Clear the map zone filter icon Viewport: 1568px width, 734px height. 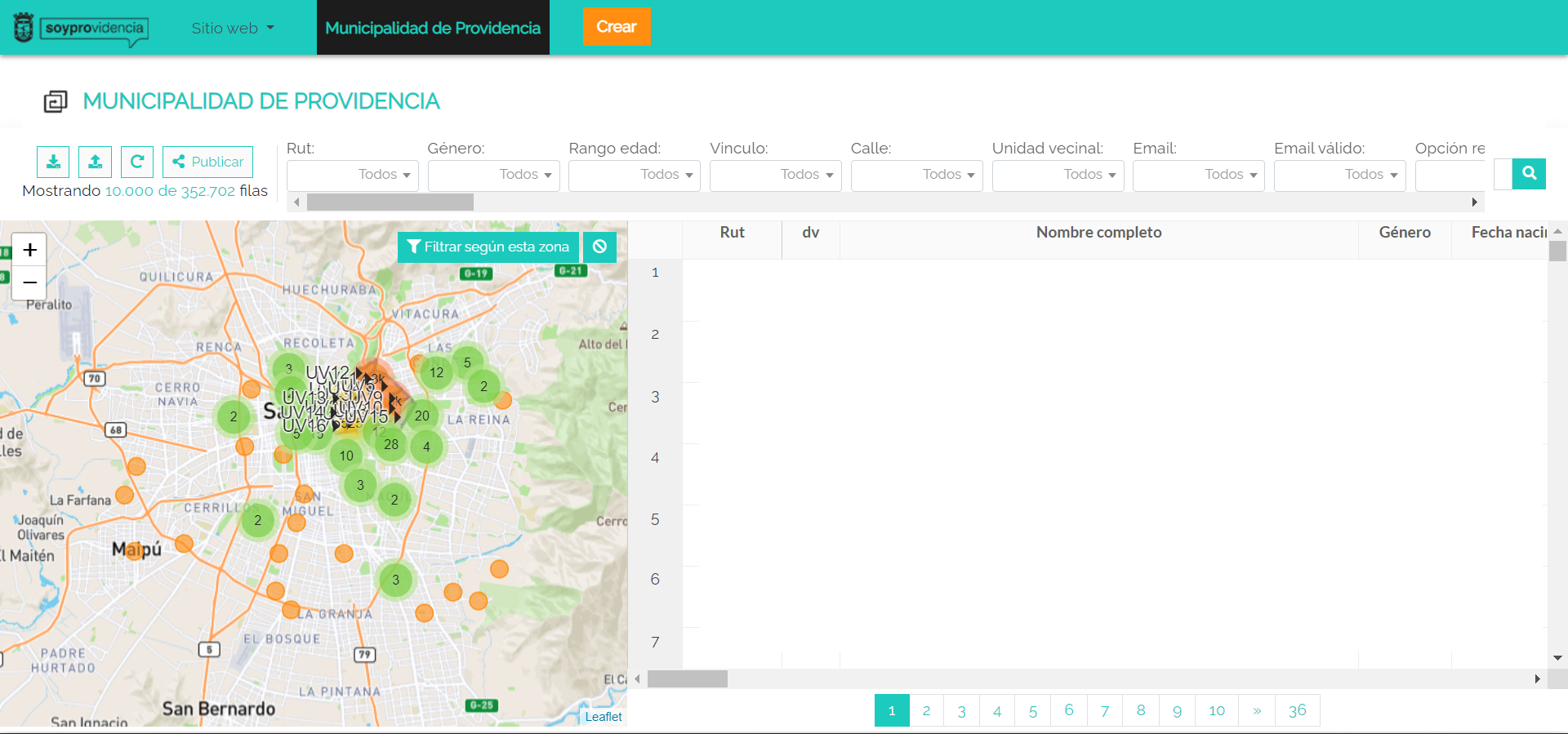[599, 247]
